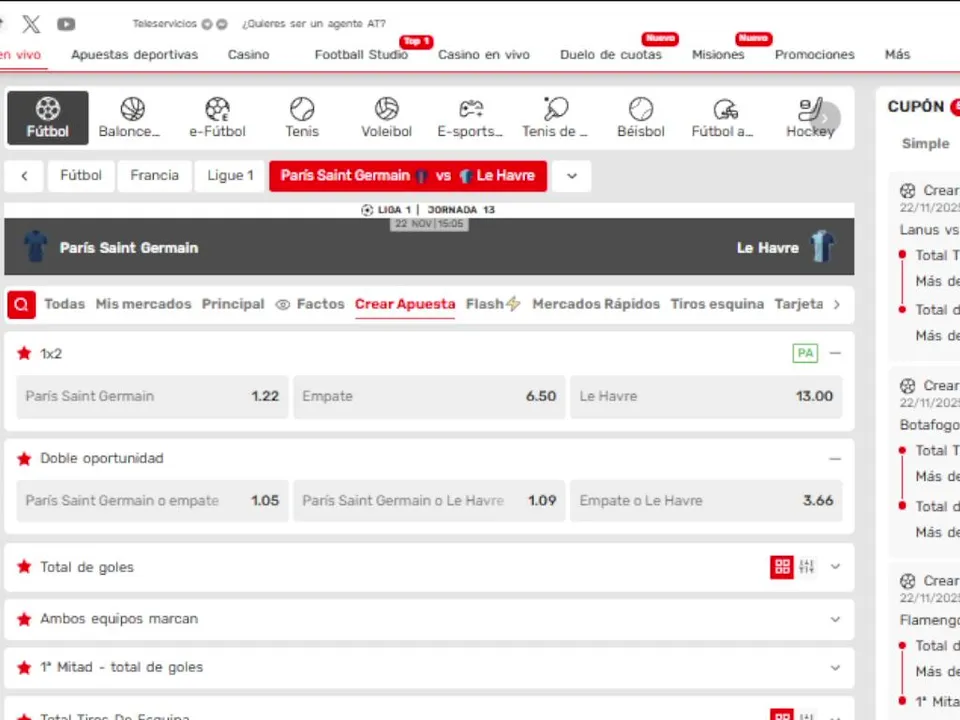The height and width of the screenshot is (720, 960).
Task: Switch to Mis mercados tab
Action: [x=143, y=304]
